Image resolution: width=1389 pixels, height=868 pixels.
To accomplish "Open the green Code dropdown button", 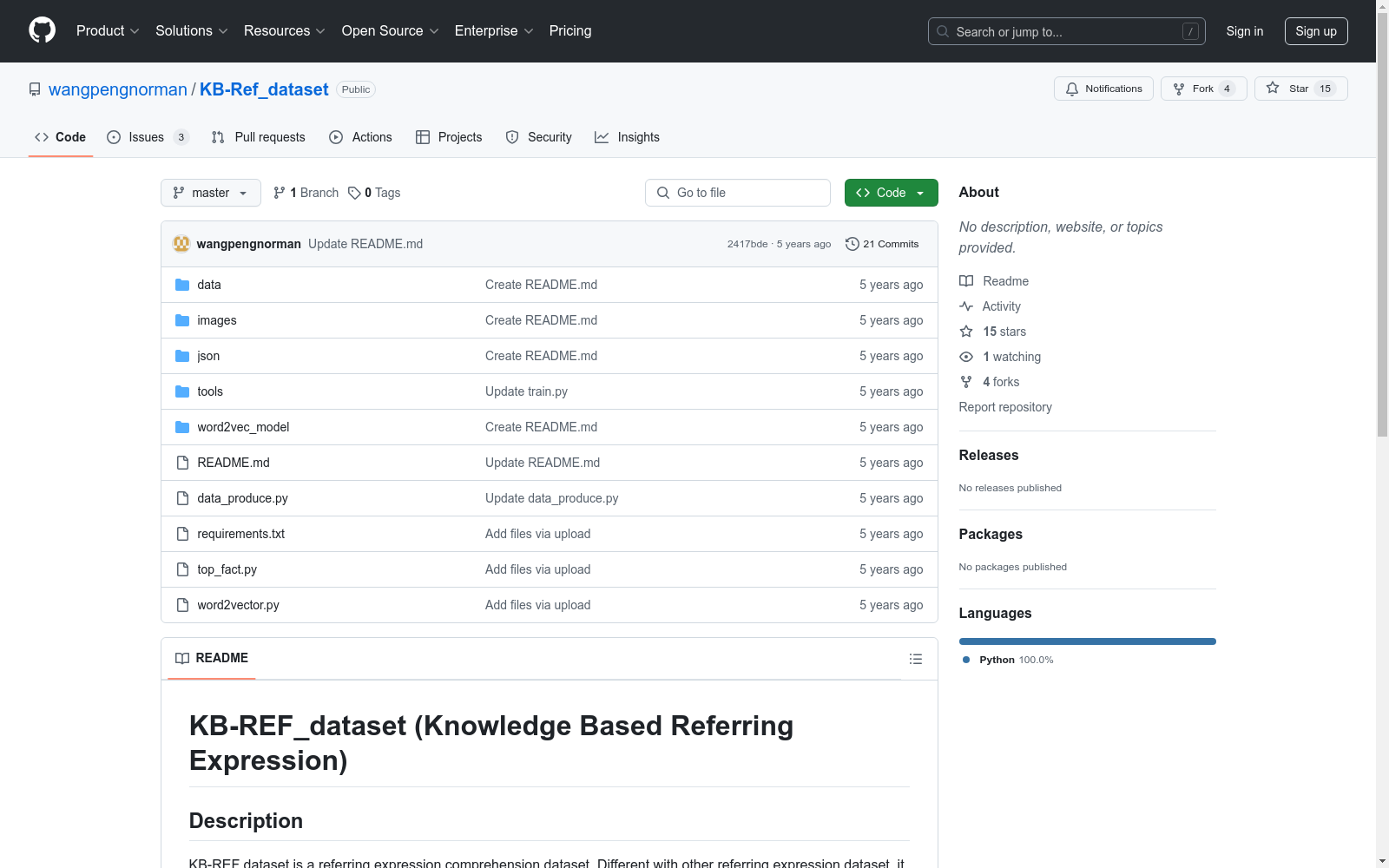I will click(891, 193).
